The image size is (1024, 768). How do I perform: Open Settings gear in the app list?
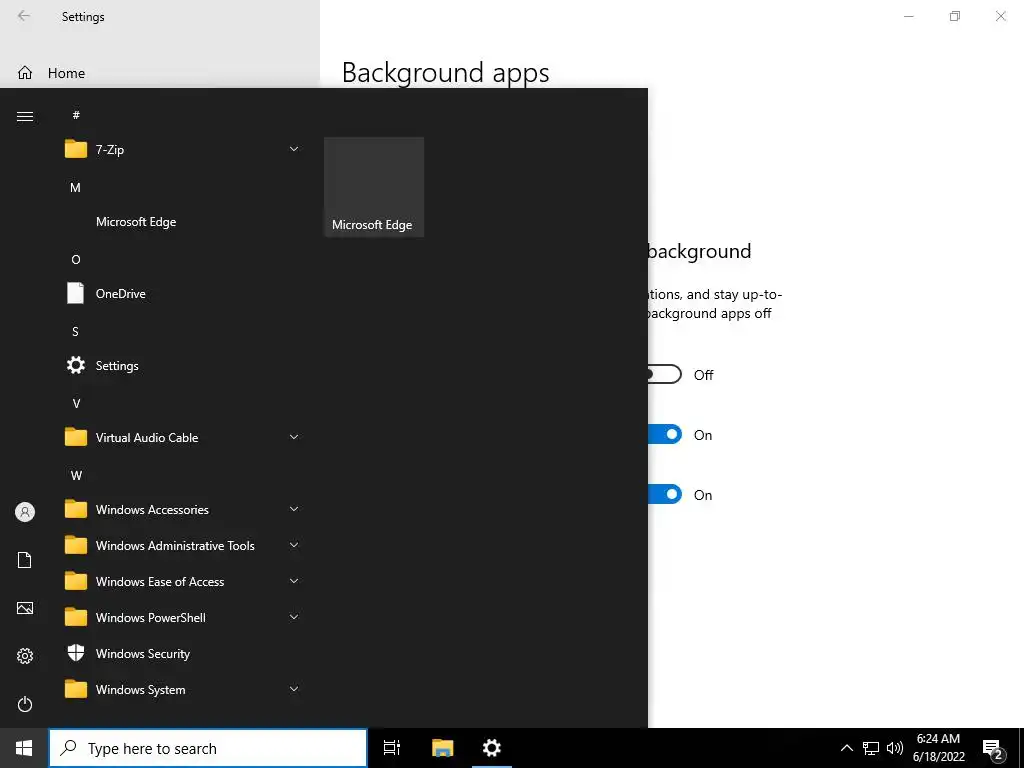[x=183, y=366]
